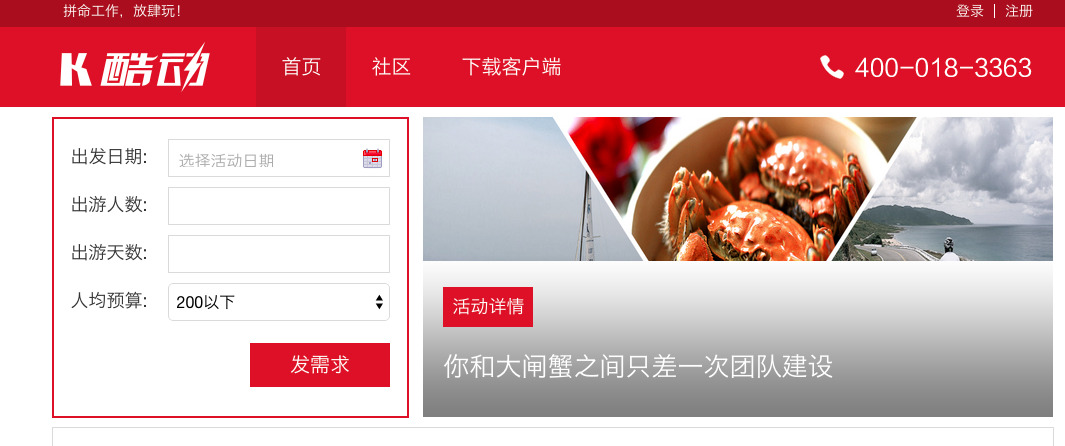
Task: Go to the 社区 community tab
Action: [391, 67]
